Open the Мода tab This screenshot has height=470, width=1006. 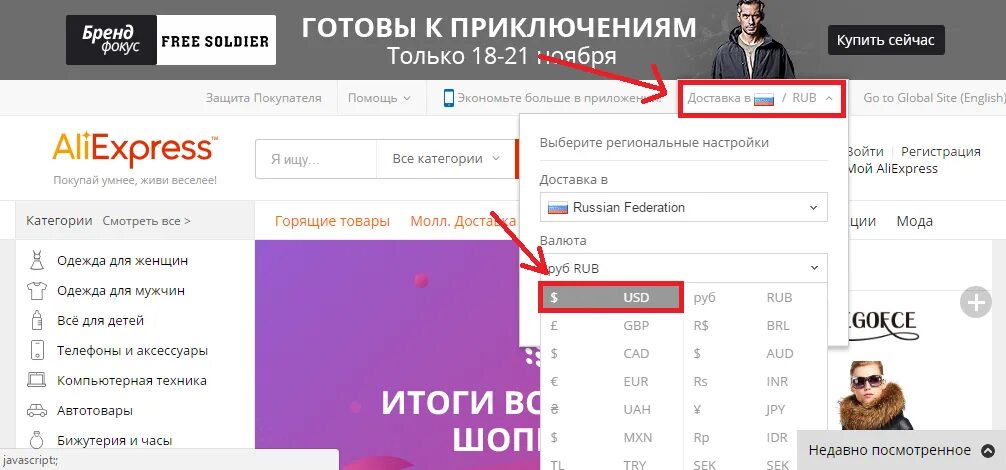point(914,221)
